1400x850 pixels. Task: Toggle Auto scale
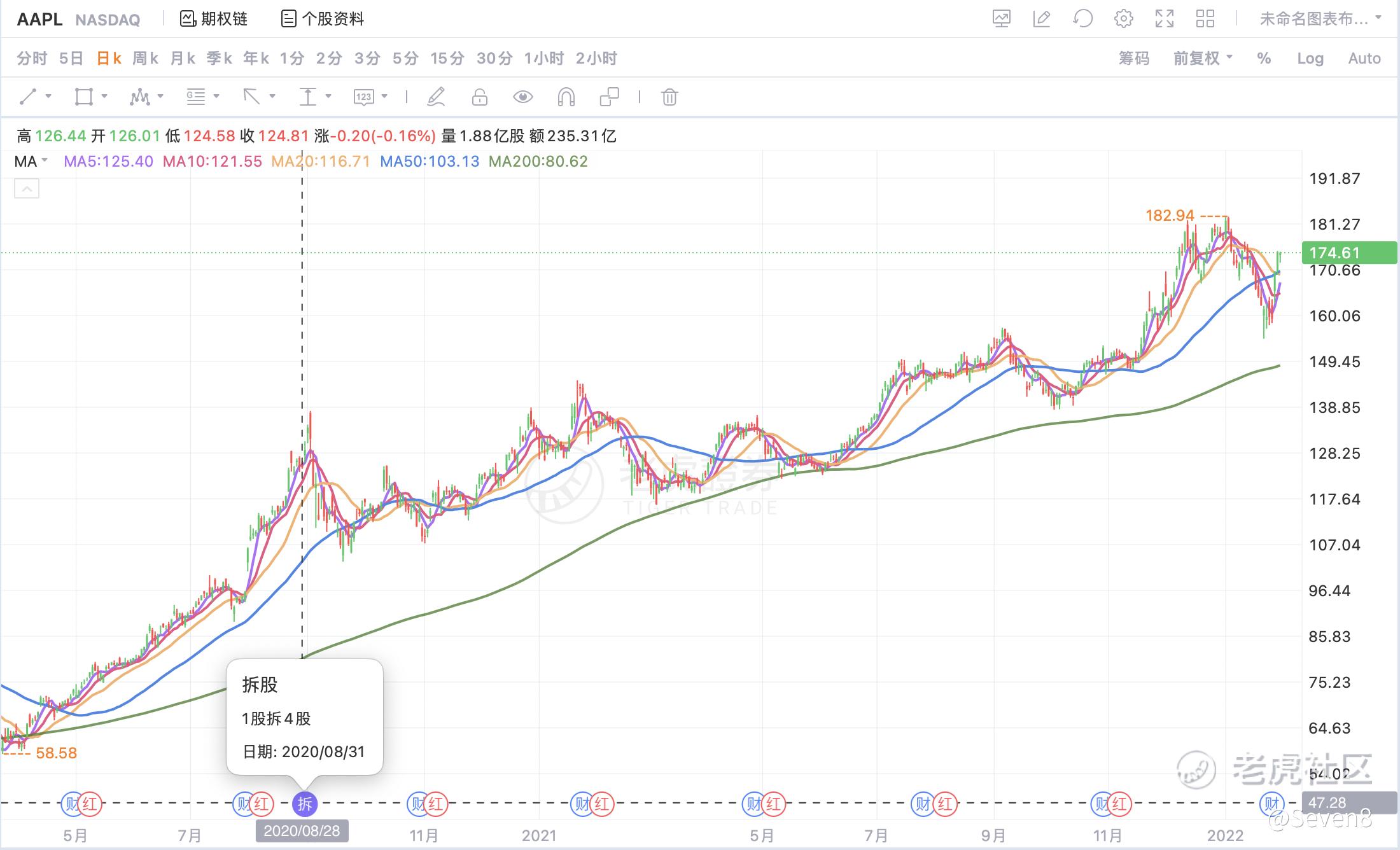pyautogui.click(x=1364, y=59)
